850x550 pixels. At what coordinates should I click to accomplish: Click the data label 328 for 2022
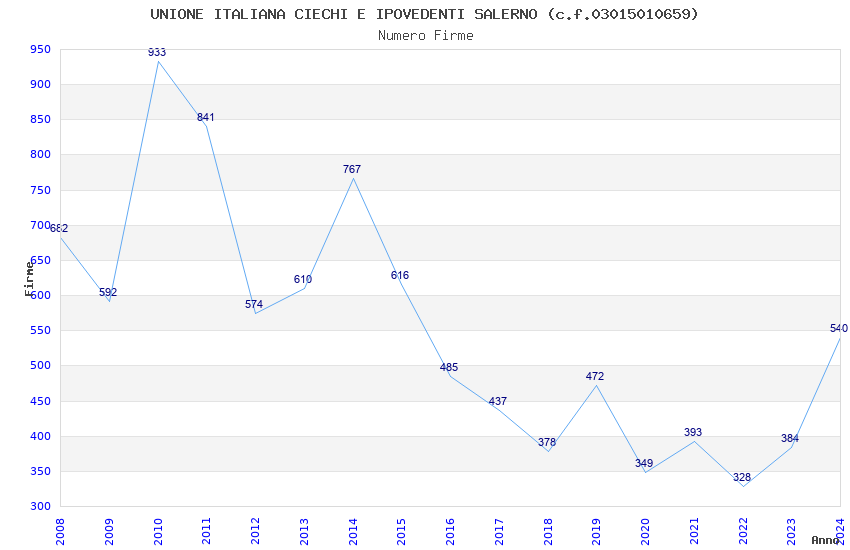tap(742, 477)
